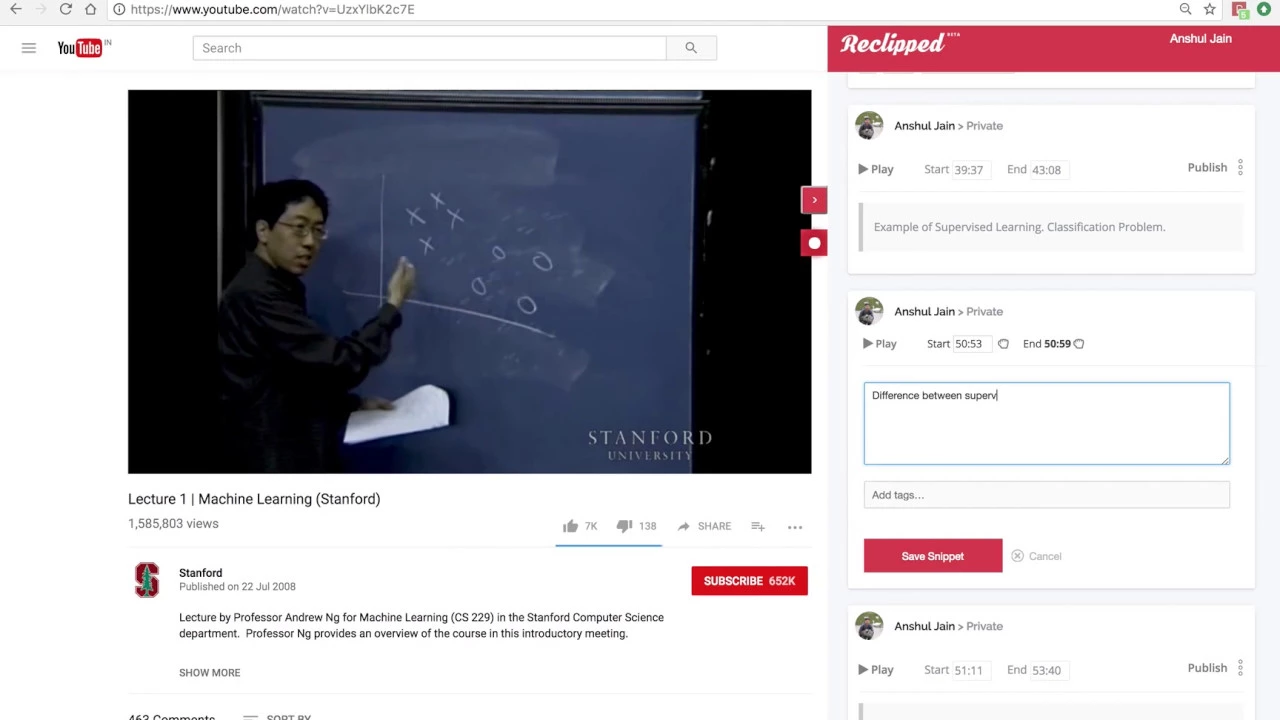Click the Add tags input field
This screenshot has height=720, width=1280.
tap(1047, 495)
